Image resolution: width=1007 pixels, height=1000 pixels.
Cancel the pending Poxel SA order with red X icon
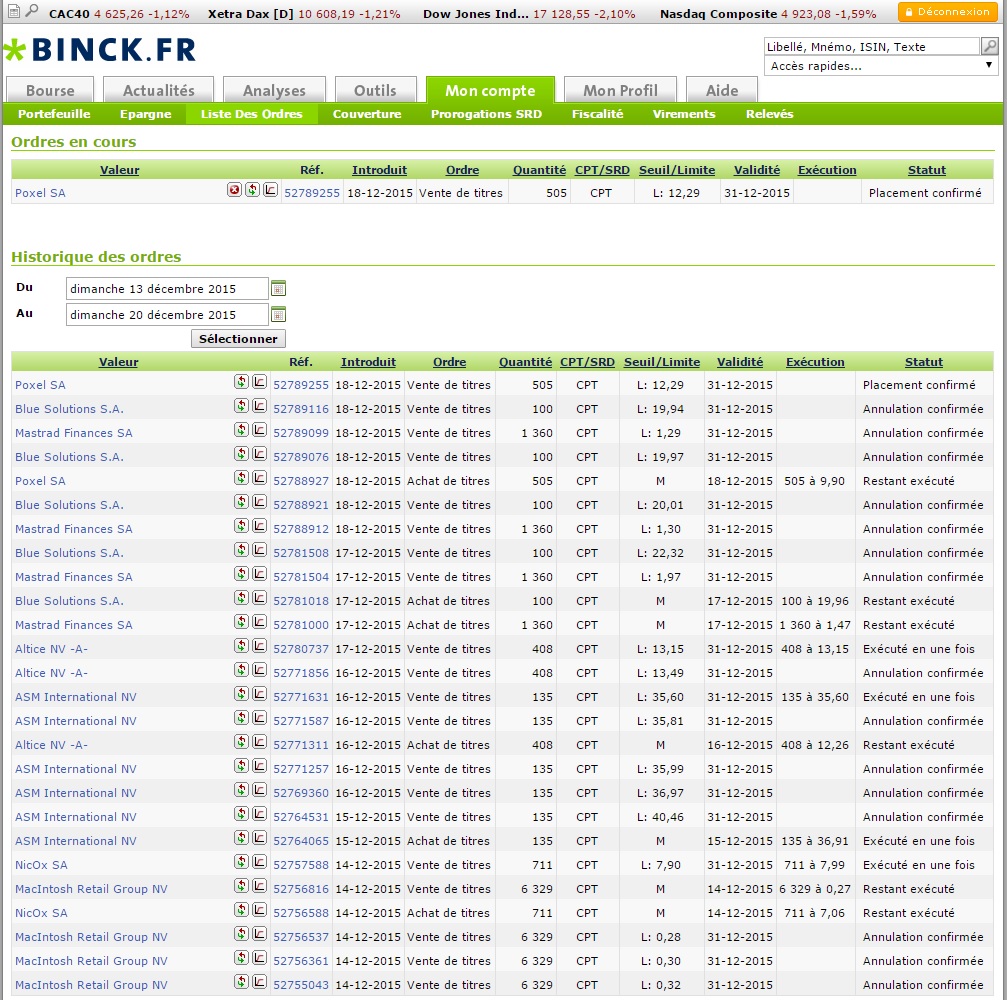tap(235, 190)
